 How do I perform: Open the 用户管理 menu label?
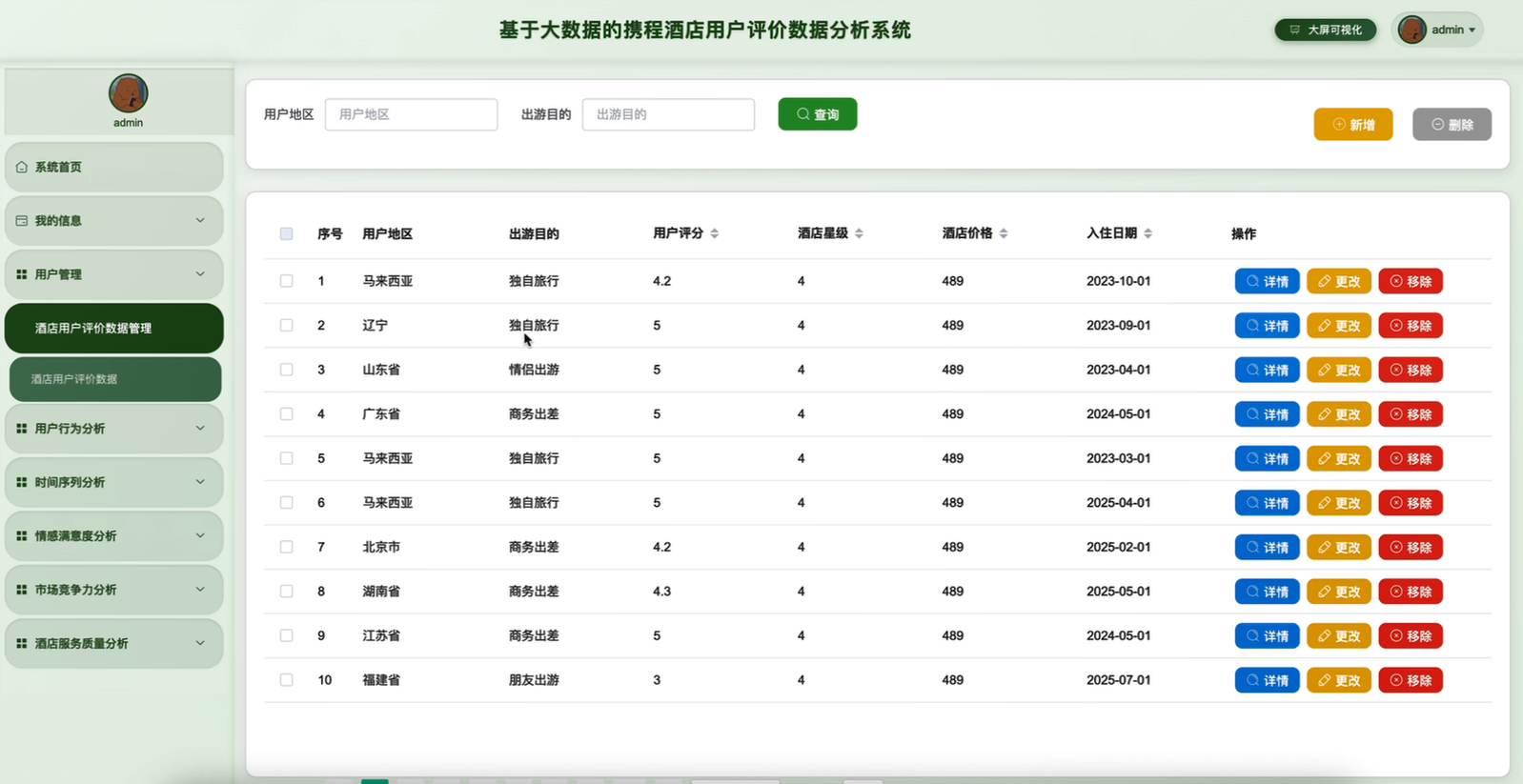point(58,274)
